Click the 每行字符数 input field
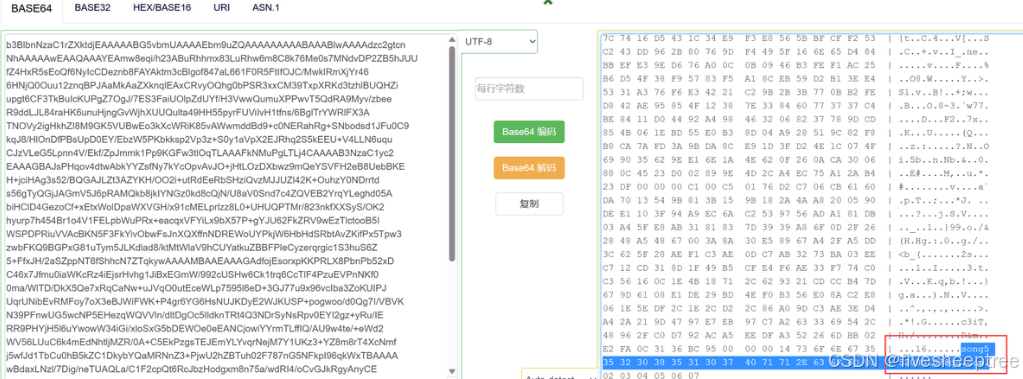Image resolution: width=1023 pixels, height=379 pixels. click(528, 89)
